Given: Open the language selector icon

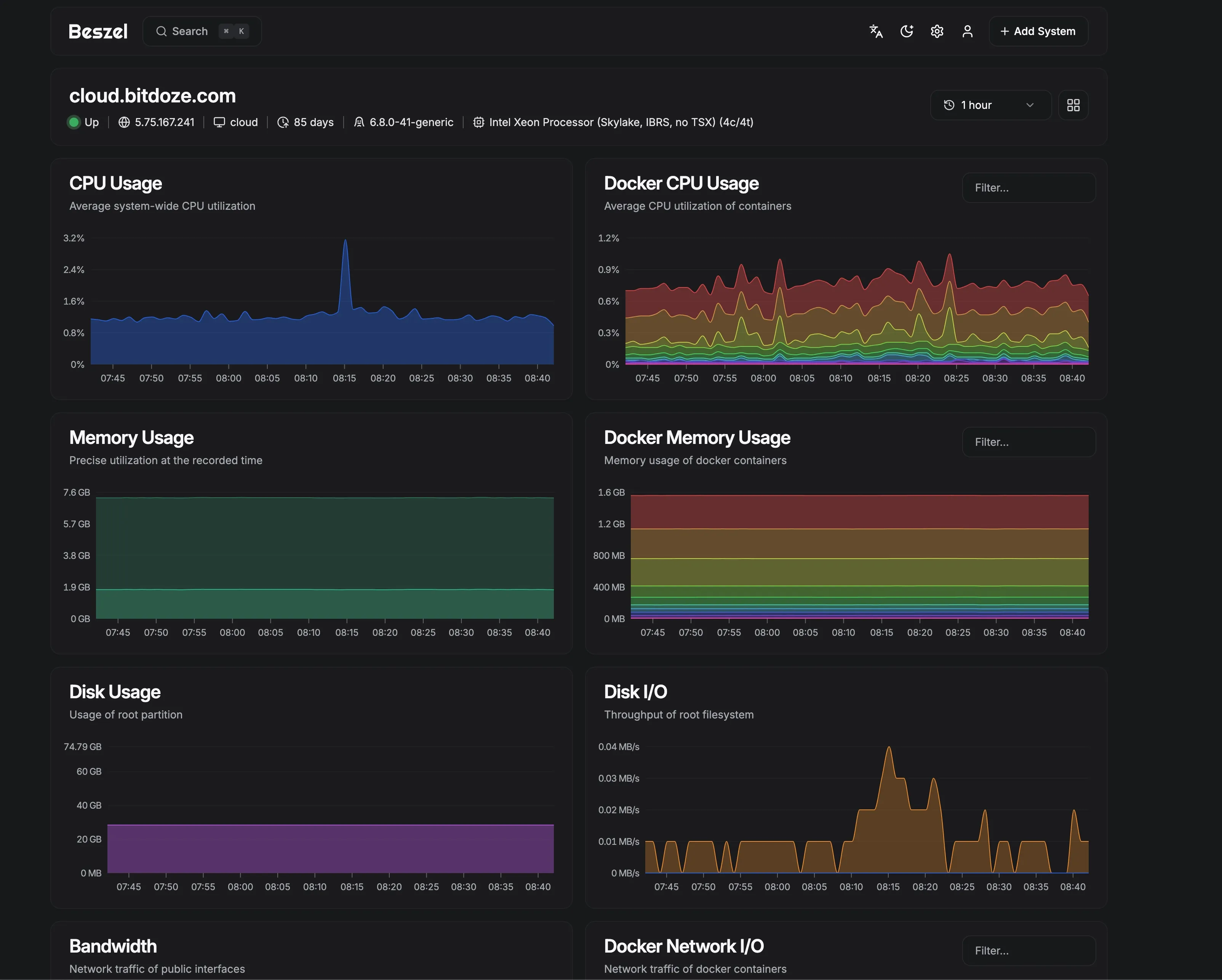Looking at the screenshot, I should (x=876, y=31).
